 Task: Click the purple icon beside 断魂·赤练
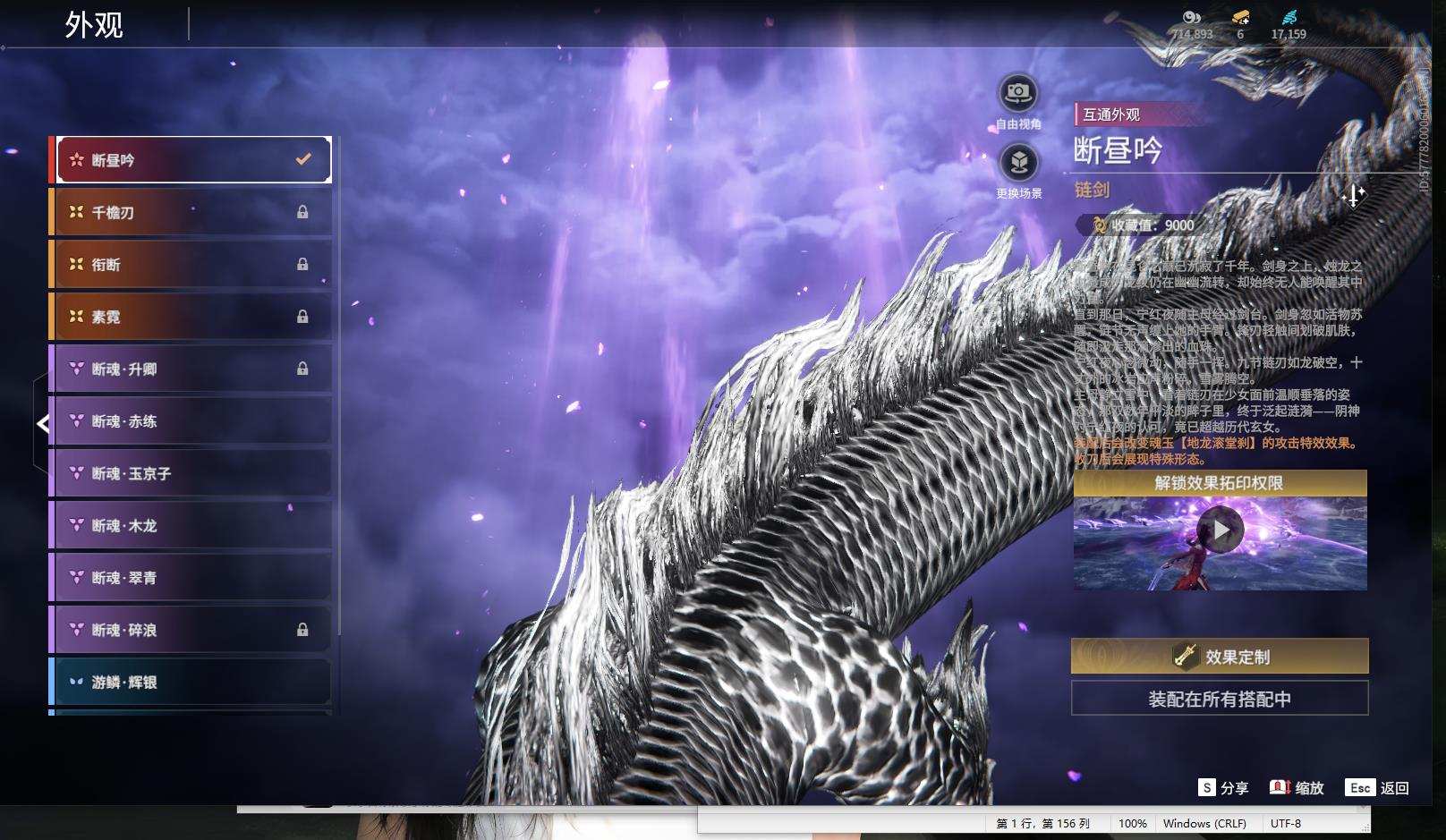[77, 420]
